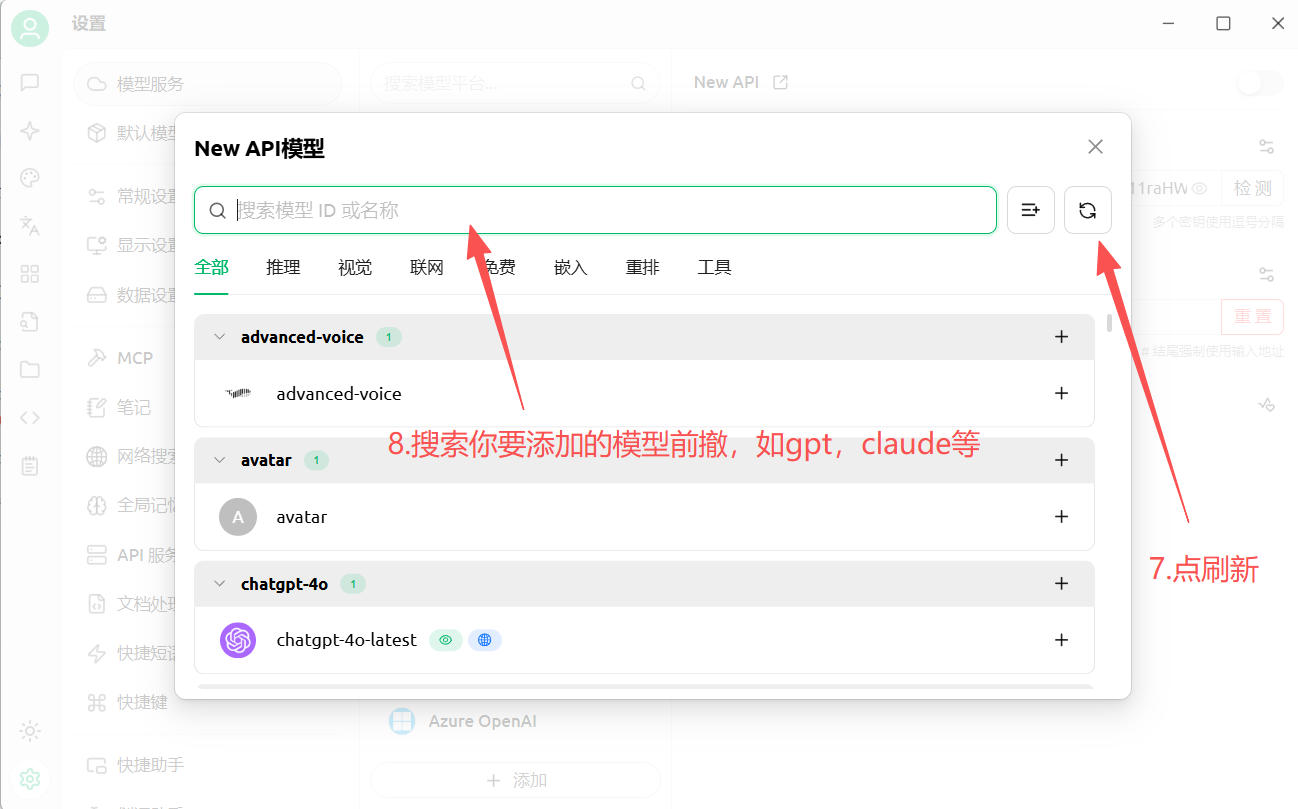Add the chatgpt-4o-latest model

[1062, 640]
